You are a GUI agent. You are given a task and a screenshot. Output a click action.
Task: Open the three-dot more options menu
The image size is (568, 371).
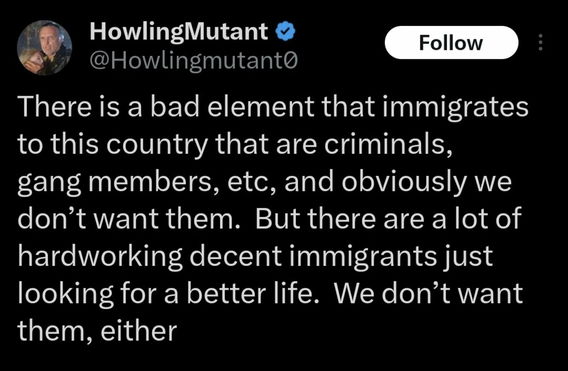[540, 42]
